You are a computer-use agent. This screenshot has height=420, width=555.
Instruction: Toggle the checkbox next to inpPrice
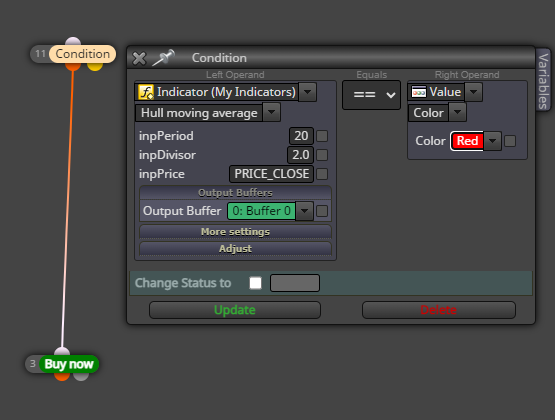pyautogui.click(x=322, y=174)
